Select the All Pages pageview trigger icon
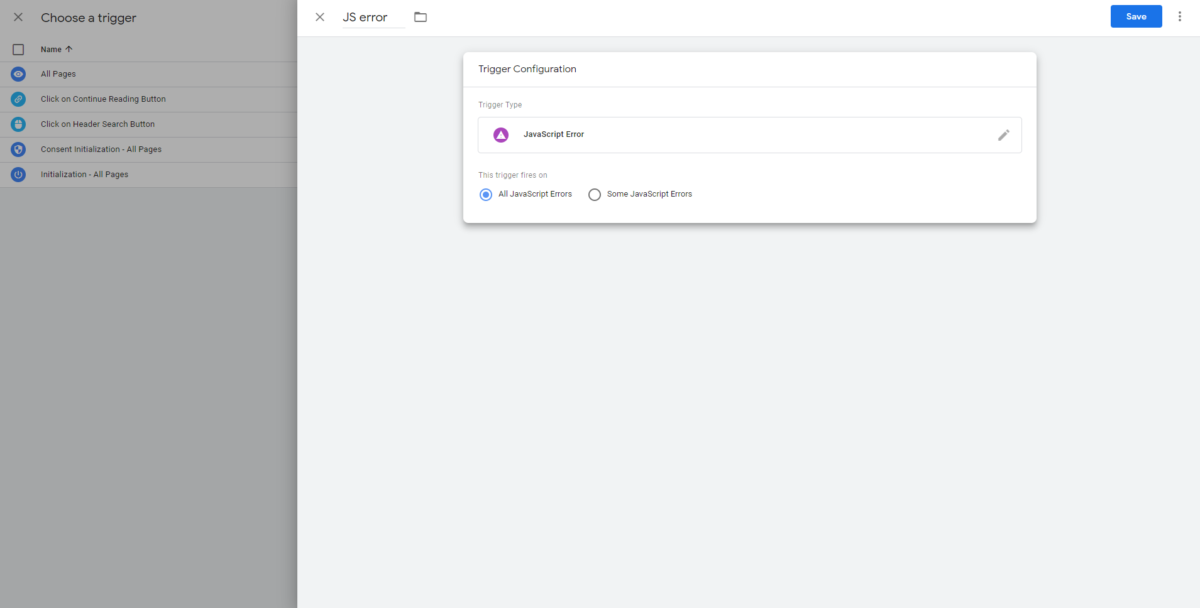Screen dimensions: 1200x608 point(17,73)
